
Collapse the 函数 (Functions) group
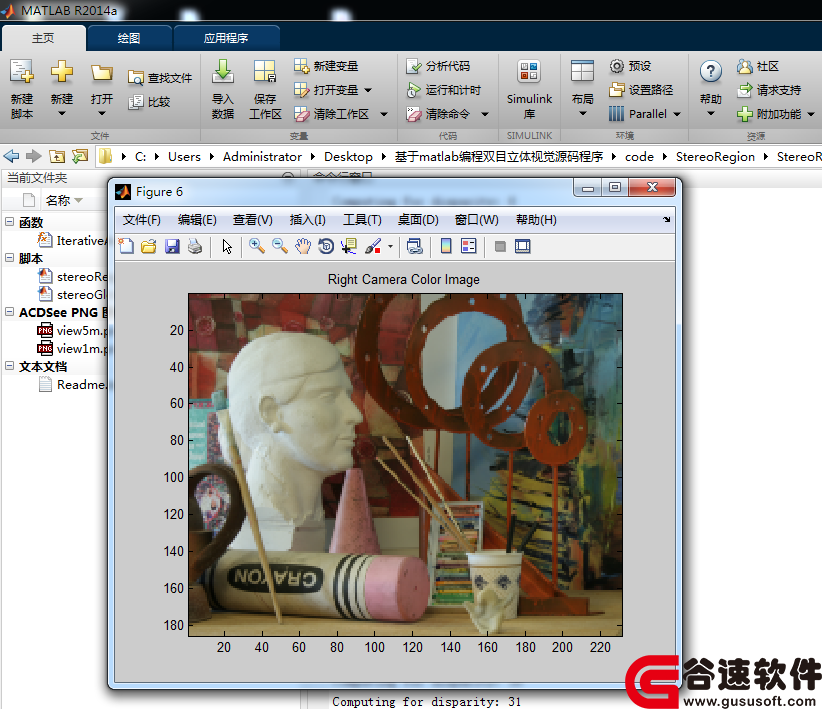tap(9, 221)
